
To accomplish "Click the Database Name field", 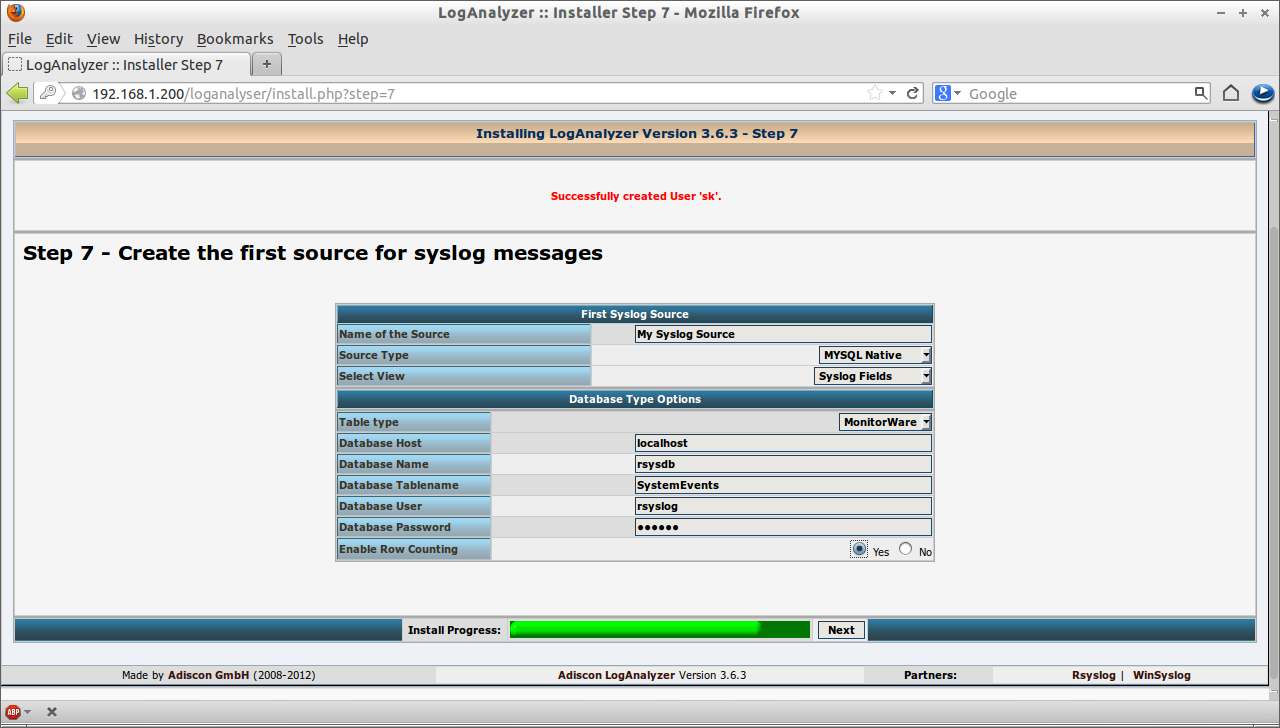I will (783, 464).
